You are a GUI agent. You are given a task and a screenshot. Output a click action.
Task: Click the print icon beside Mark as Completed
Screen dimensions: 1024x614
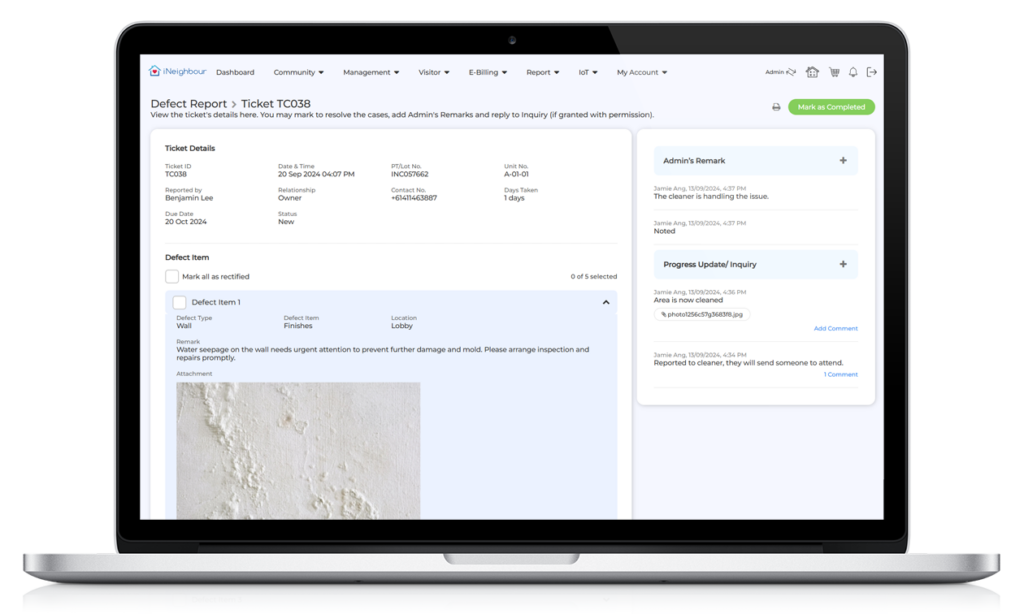point(776,107)
